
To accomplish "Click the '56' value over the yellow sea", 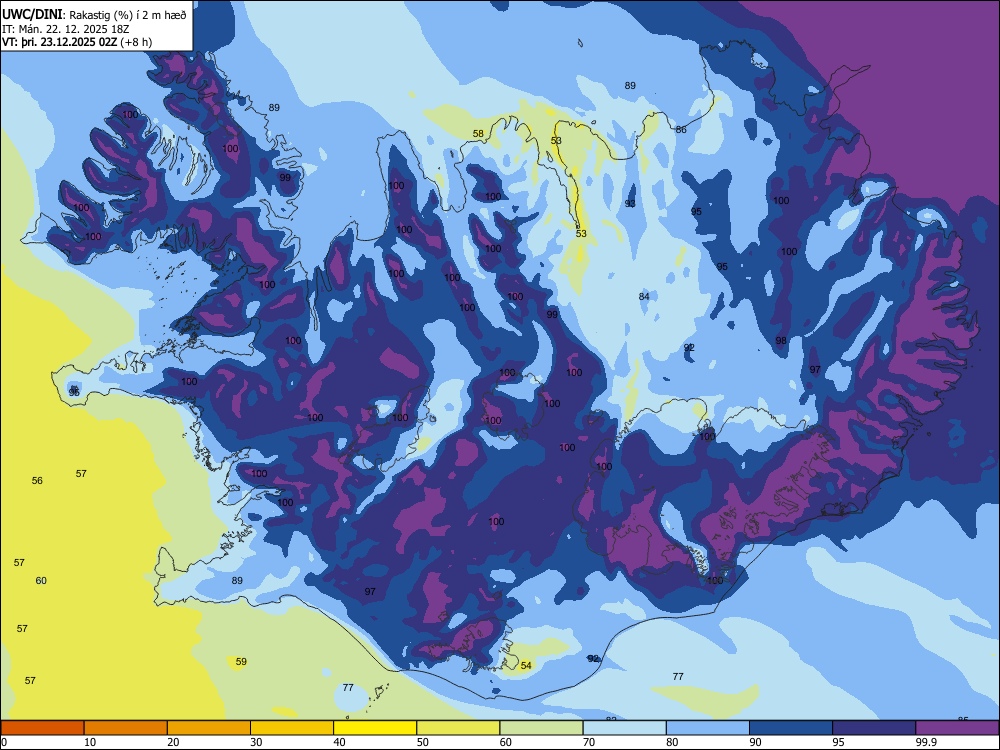I will click(37, 480).
